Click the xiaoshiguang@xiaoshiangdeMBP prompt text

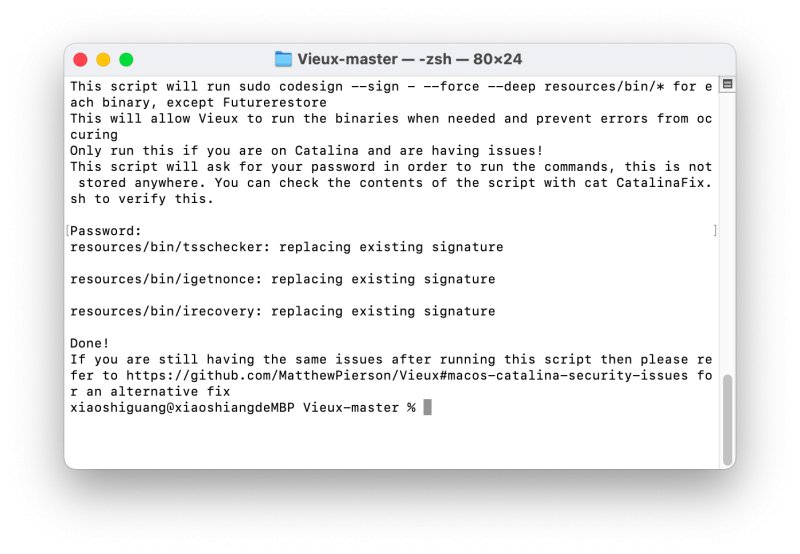click(x=182, y=408)
